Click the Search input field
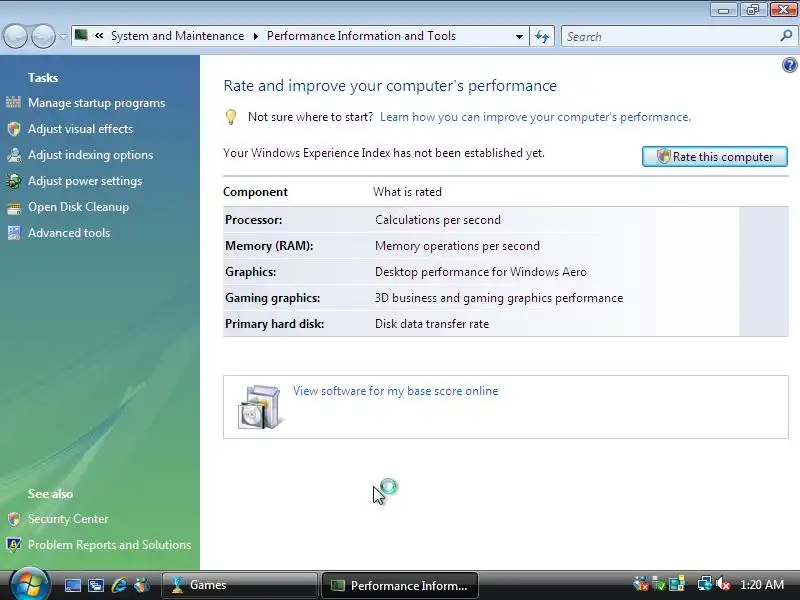Screen dimensions: 800x600 tap(670, 37)
